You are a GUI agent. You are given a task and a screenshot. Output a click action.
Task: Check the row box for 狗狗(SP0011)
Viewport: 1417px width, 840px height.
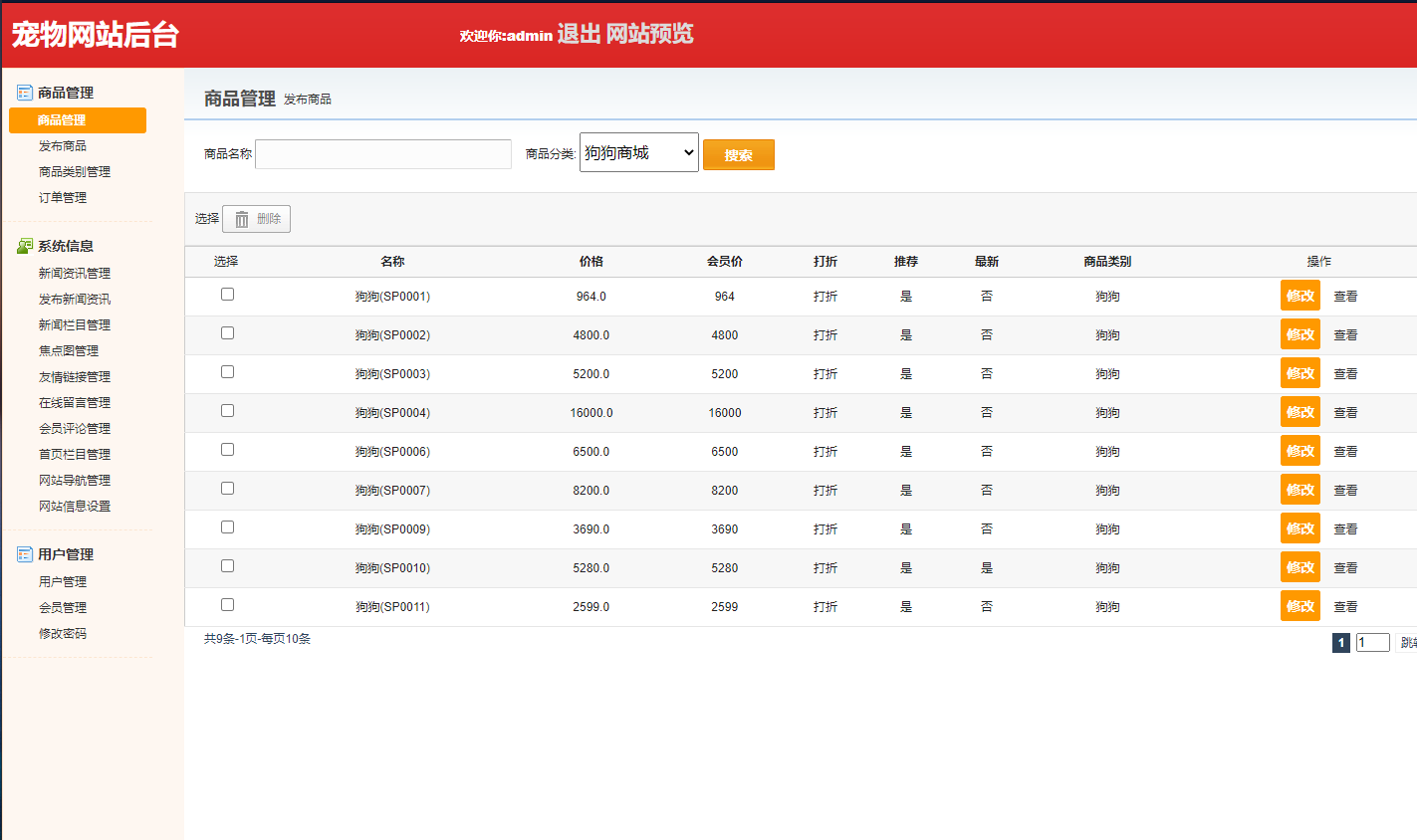[x=227, y=605]
